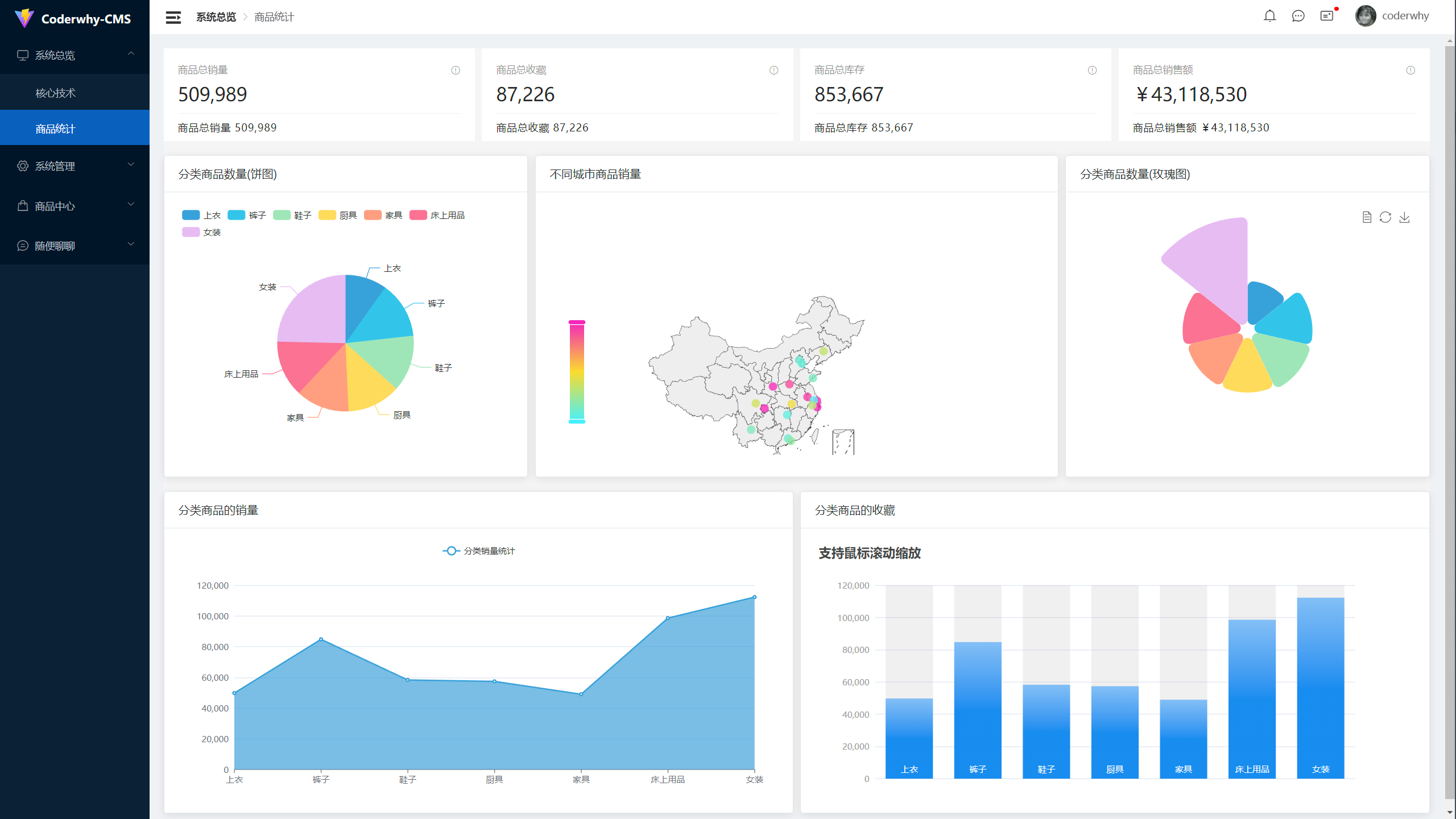Click info icon on 商品总销量 card
This screenshot has height=819, width=1456.
click(456, 71)
